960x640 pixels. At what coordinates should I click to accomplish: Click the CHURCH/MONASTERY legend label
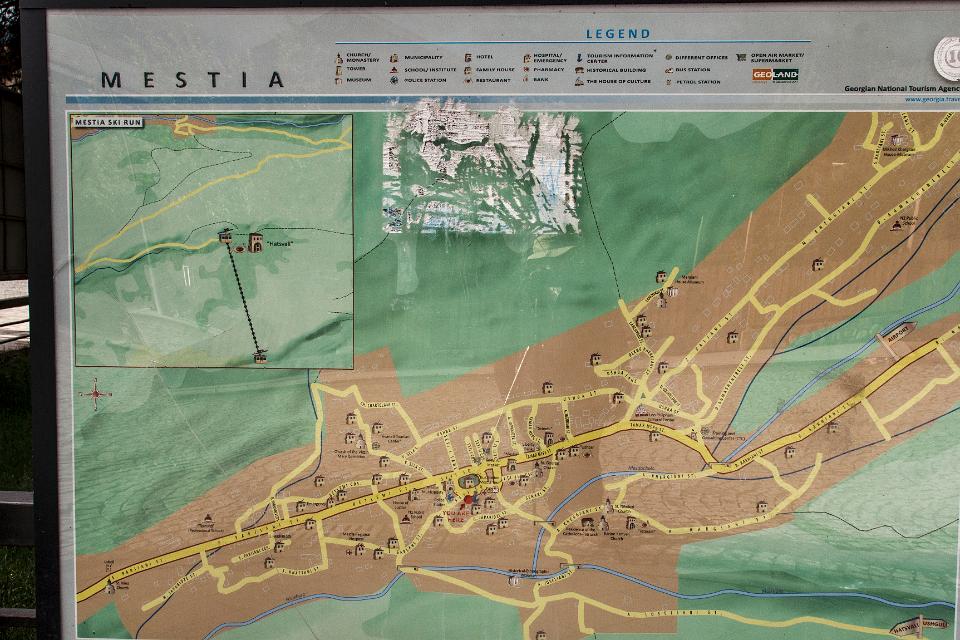[x=363, y=58]
